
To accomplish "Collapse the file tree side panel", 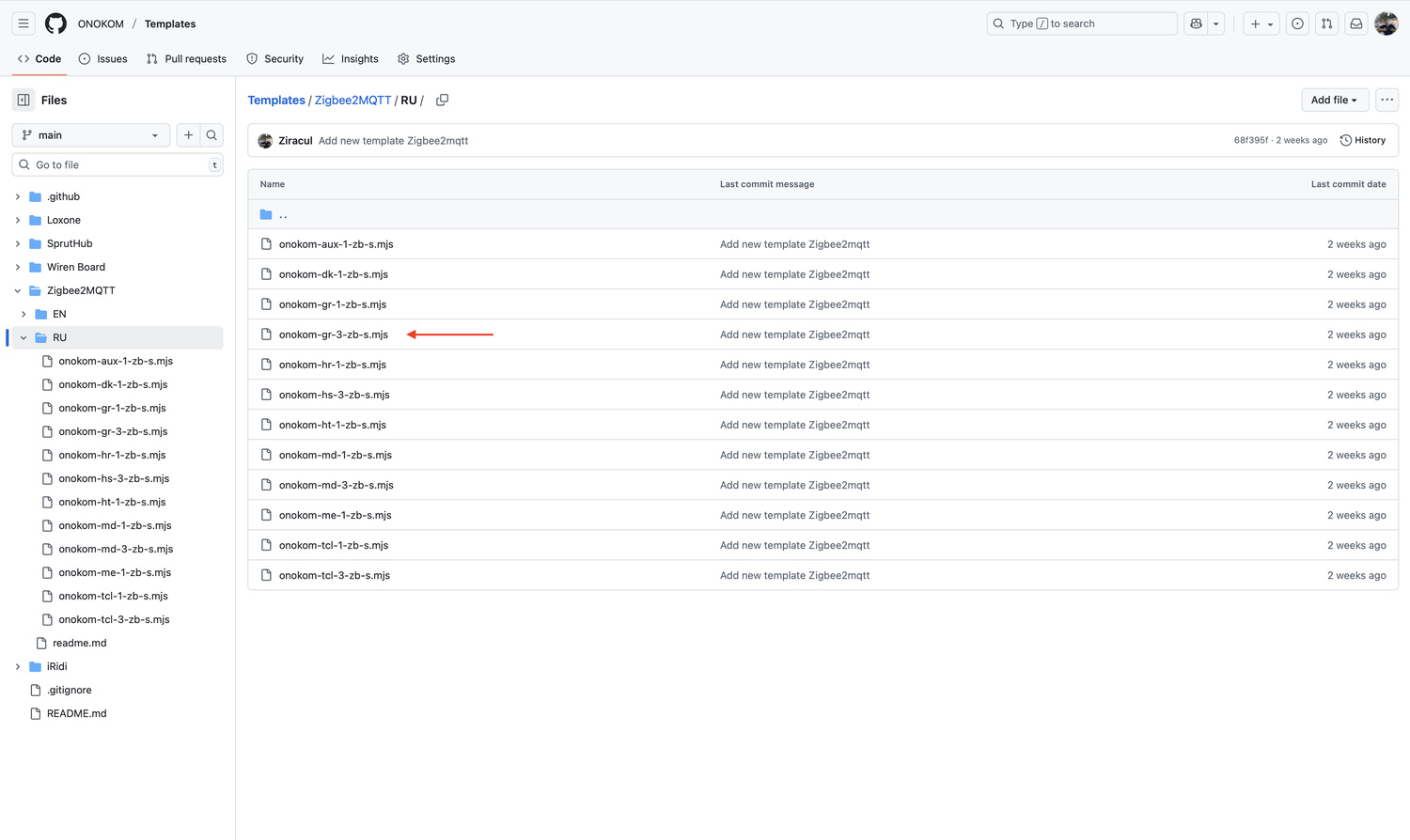I will click(23, 100).
